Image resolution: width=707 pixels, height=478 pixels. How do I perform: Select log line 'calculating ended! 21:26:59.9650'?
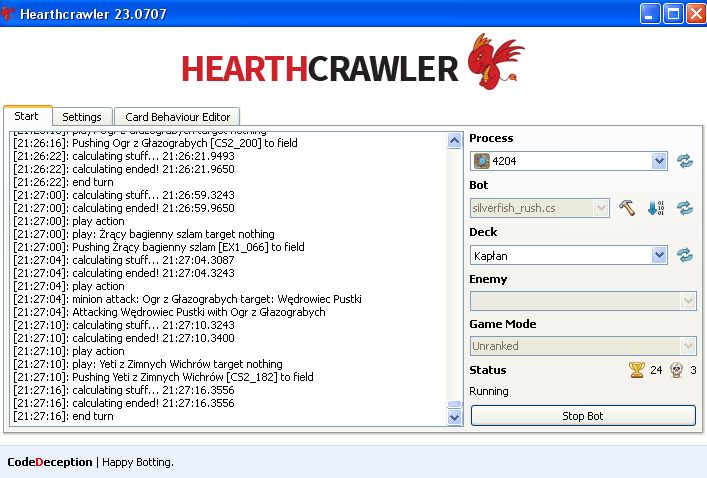[x=124, y=208]
